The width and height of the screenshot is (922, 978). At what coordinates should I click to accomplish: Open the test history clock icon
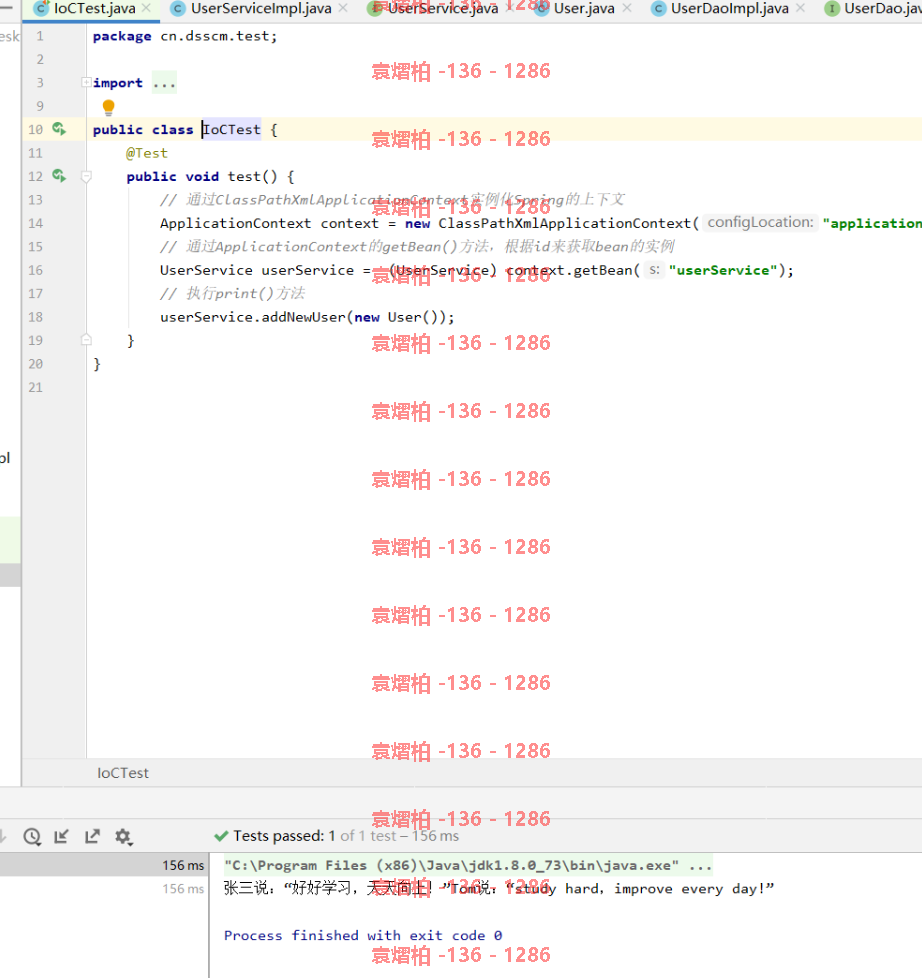click(32, 836)
